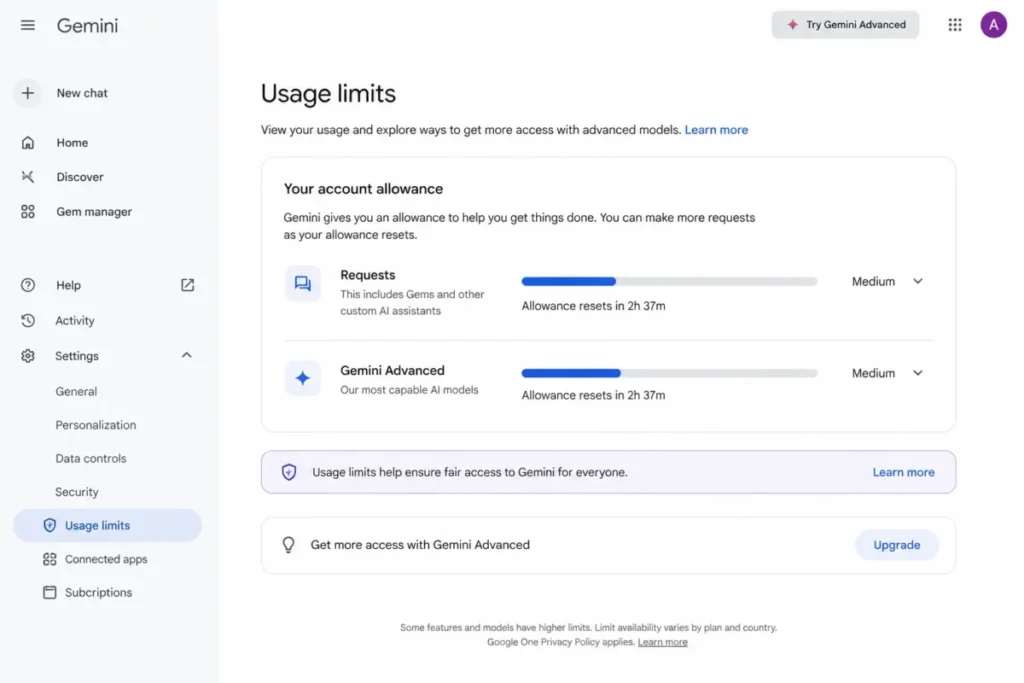This screenshot has width=1024, height=683.
Task: Expand the Requests Medium chevron
Action: pyautogui.click(x=918, y=281)
